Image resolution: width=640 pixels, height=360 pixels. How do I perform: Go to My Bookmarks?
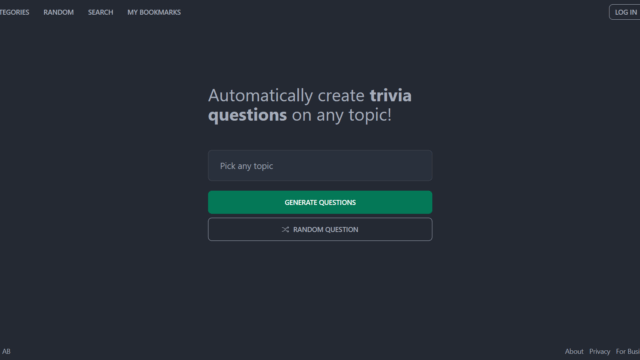tap(154, 12)
